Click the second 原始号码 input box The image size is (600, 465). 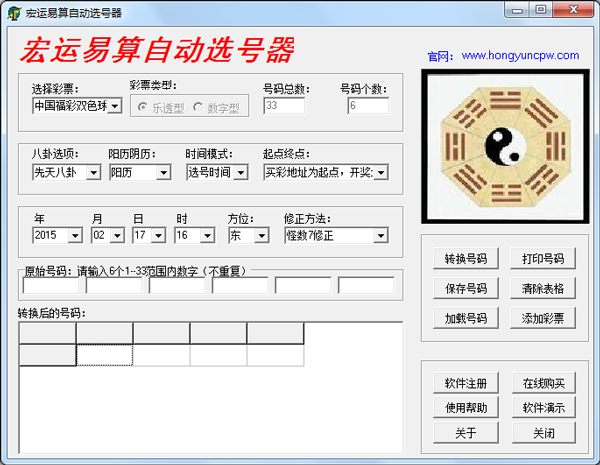114,286
